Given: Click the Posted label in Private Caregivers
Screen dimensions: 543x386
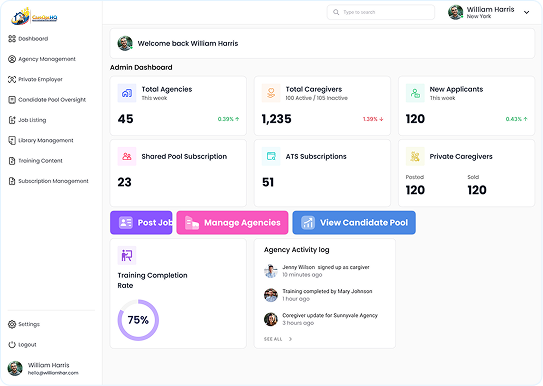Looking at the screenshot, I should click(x=415, y=177).
